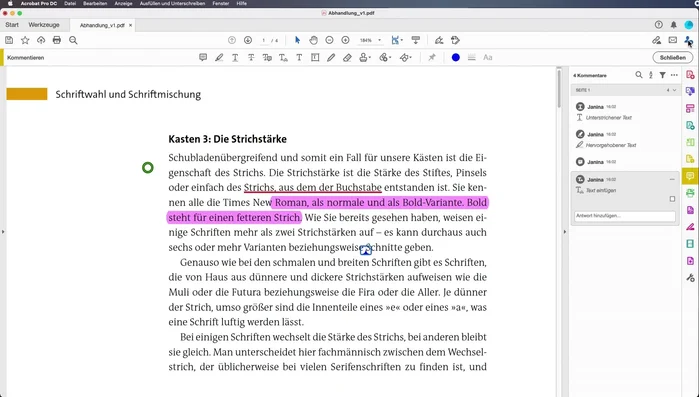
Task: Open the help question mark icon
Action: (658, 25)
